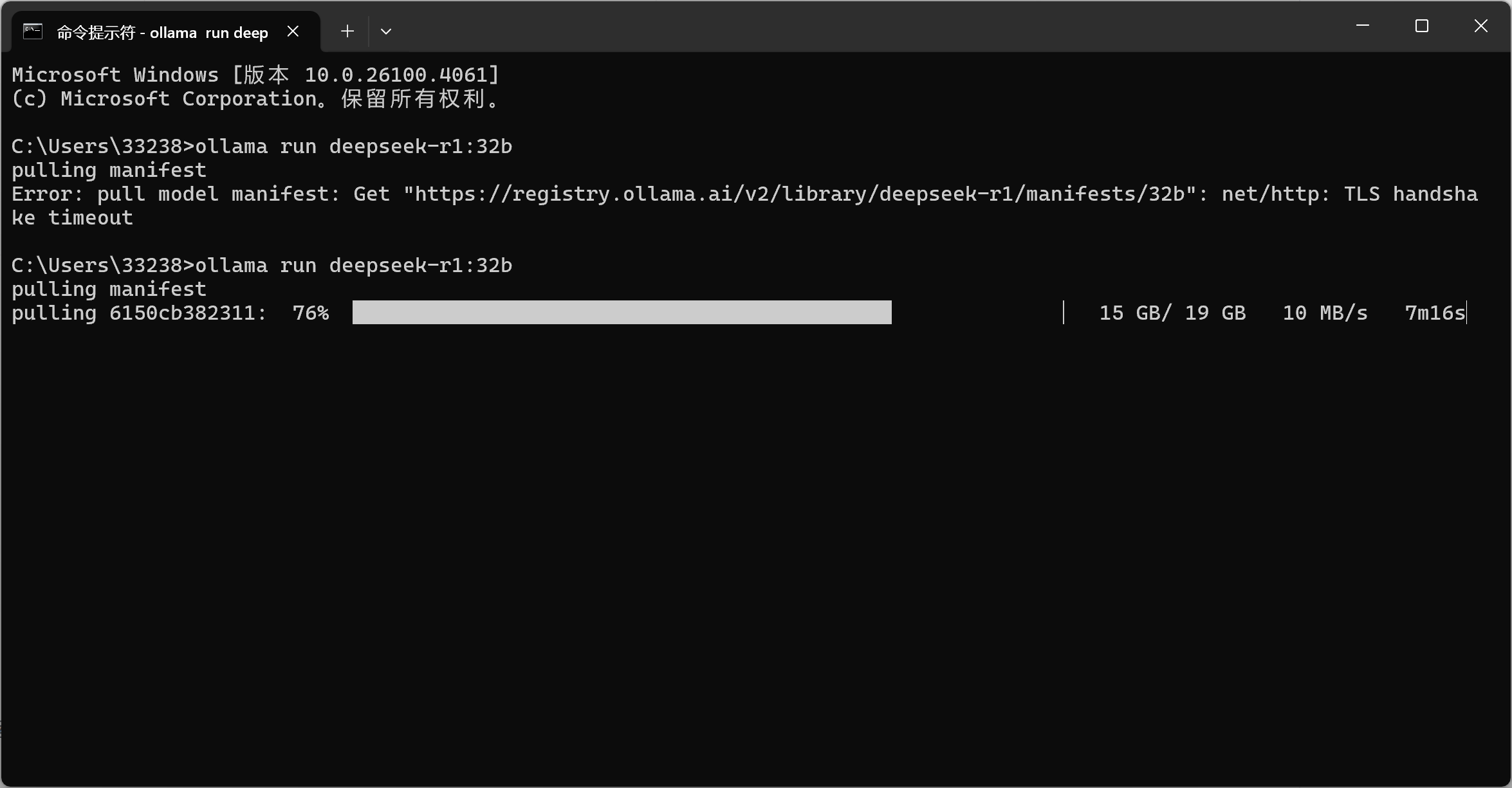Click the 'pulling 6150cb382311:' label
1512x788 pixels.
(139, 313)
